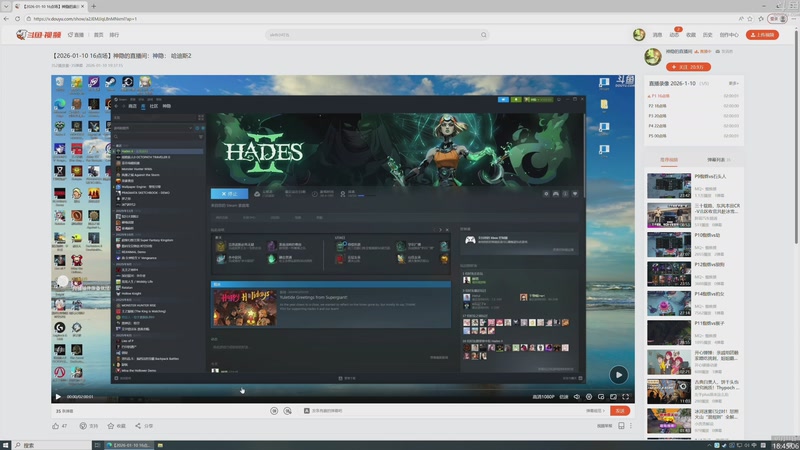The image size is (800, 450).
Task: Open the 收藏 header link
Action: click(x=691, y=35)
